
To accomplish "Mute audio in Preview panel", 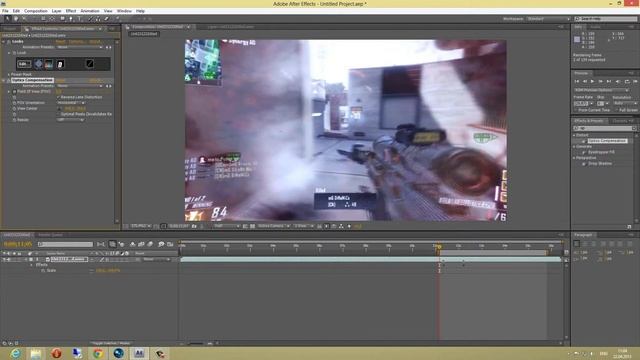I will point(618,82).
